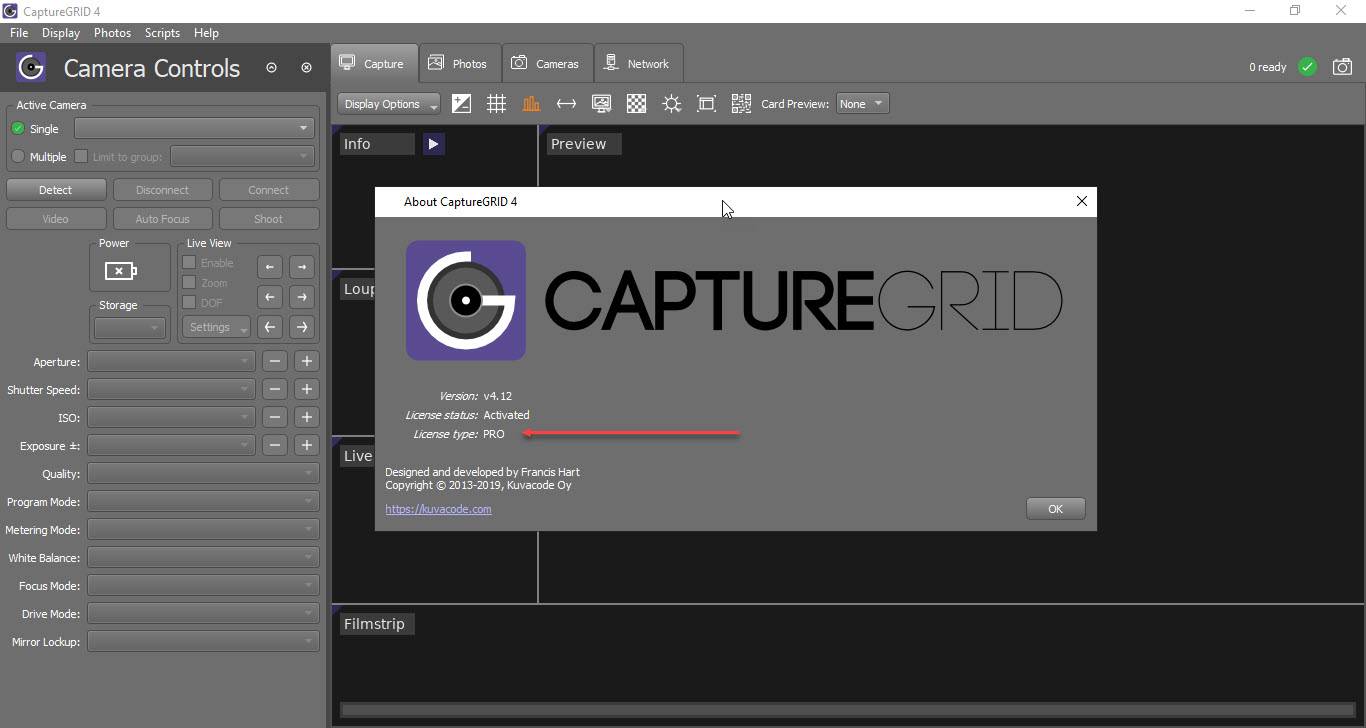This screenshot has height=728, width=1366.
Task: Close the Camera Controls panel via X circle
Action: click(x=306, y=68)
